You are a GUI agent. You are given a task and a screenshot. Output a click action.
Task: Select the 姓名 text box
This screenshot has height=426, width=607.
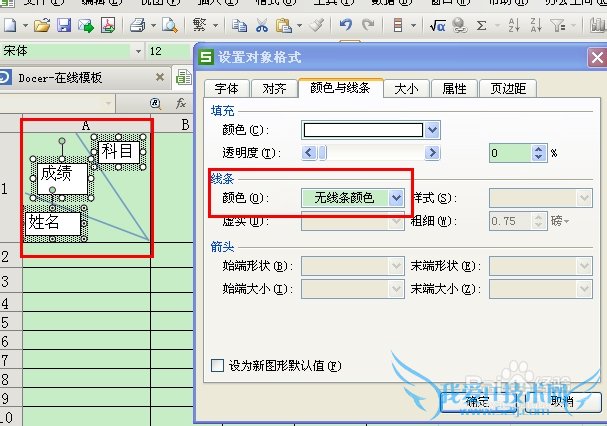(x=53, y=223)
